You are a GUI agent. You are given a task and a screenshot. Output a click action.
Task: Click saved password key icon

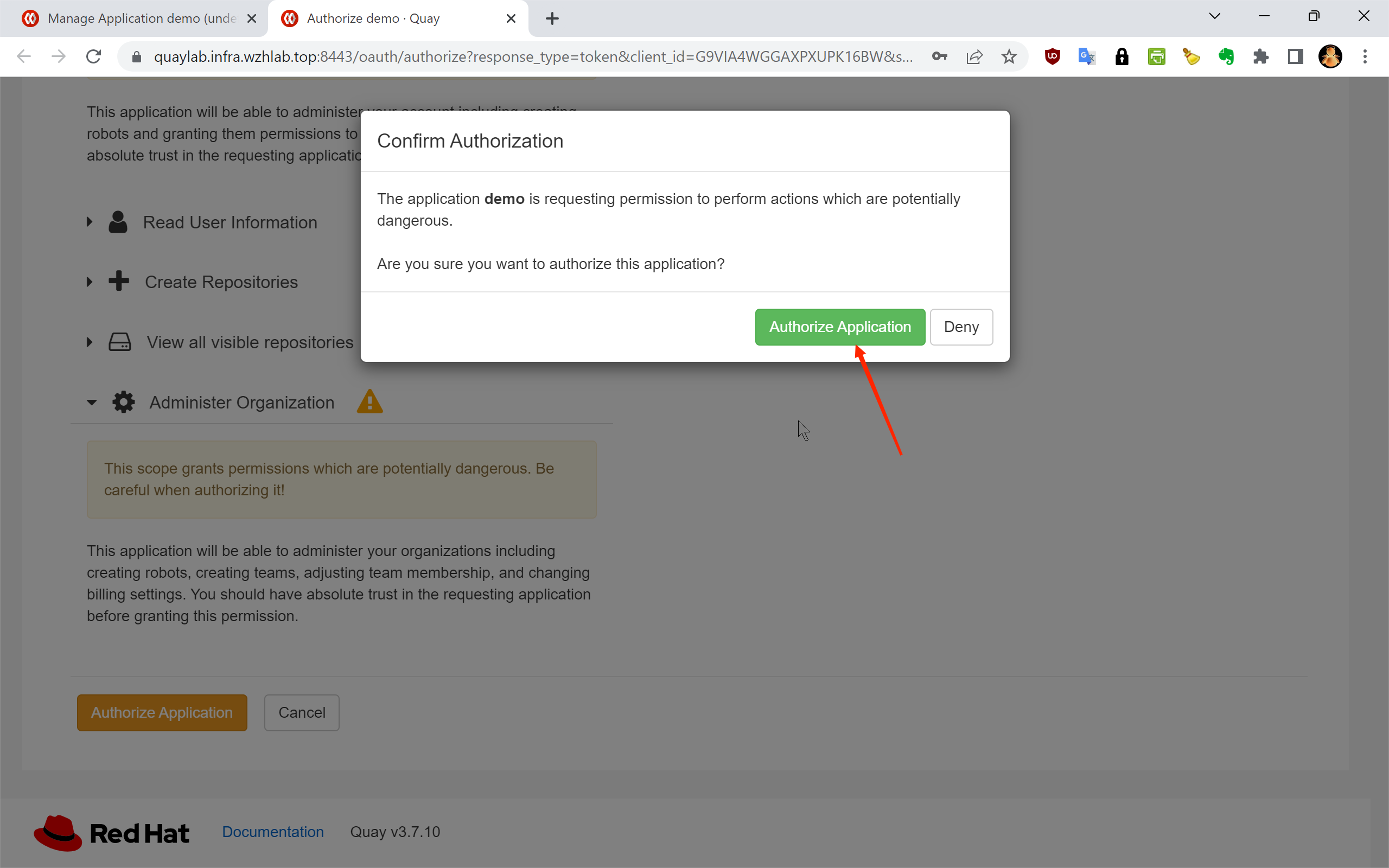pyautogui.click(x=939, y=56)
